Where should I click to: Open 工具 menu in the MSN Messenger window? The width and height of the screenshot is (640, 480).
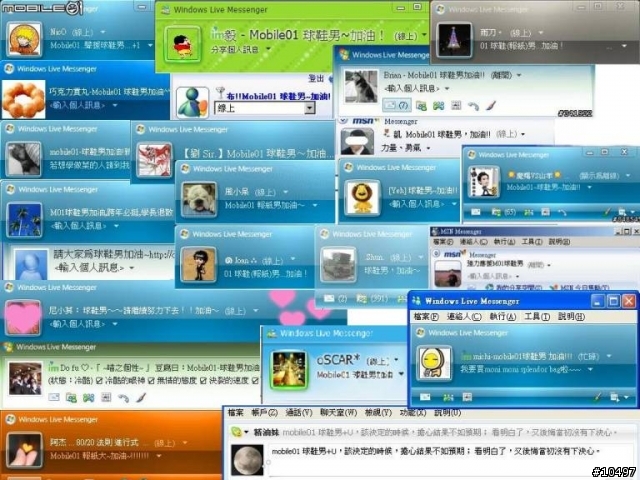(x=532, y=242)
